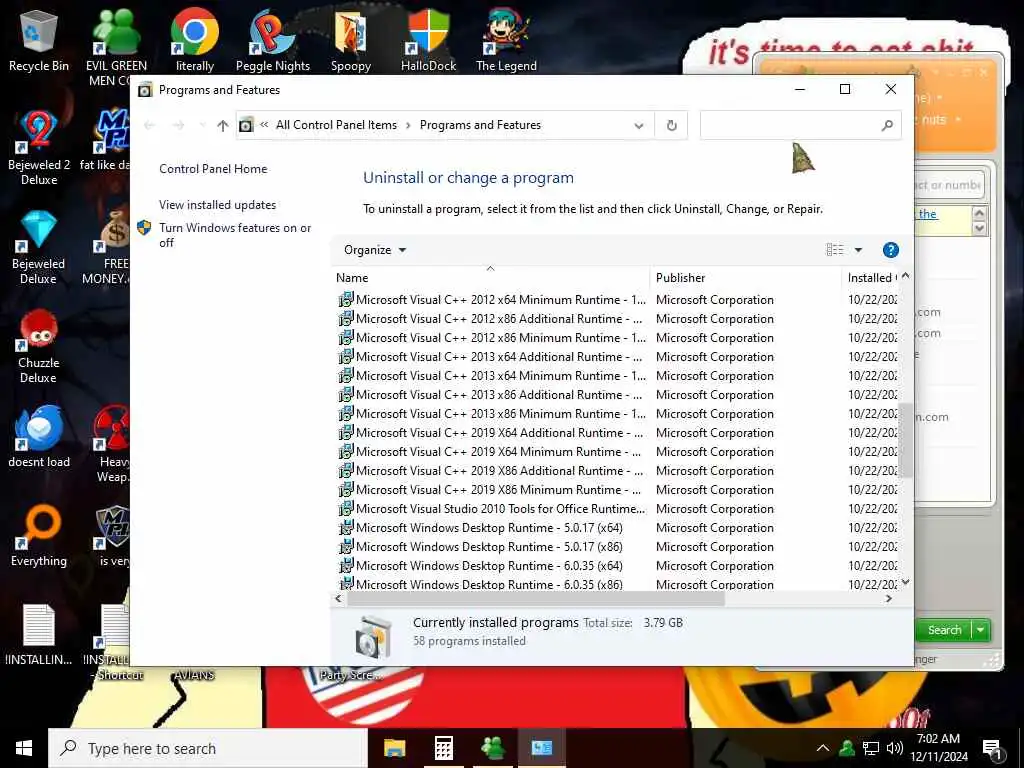Open the Everything search shortcut

[39, 536]
